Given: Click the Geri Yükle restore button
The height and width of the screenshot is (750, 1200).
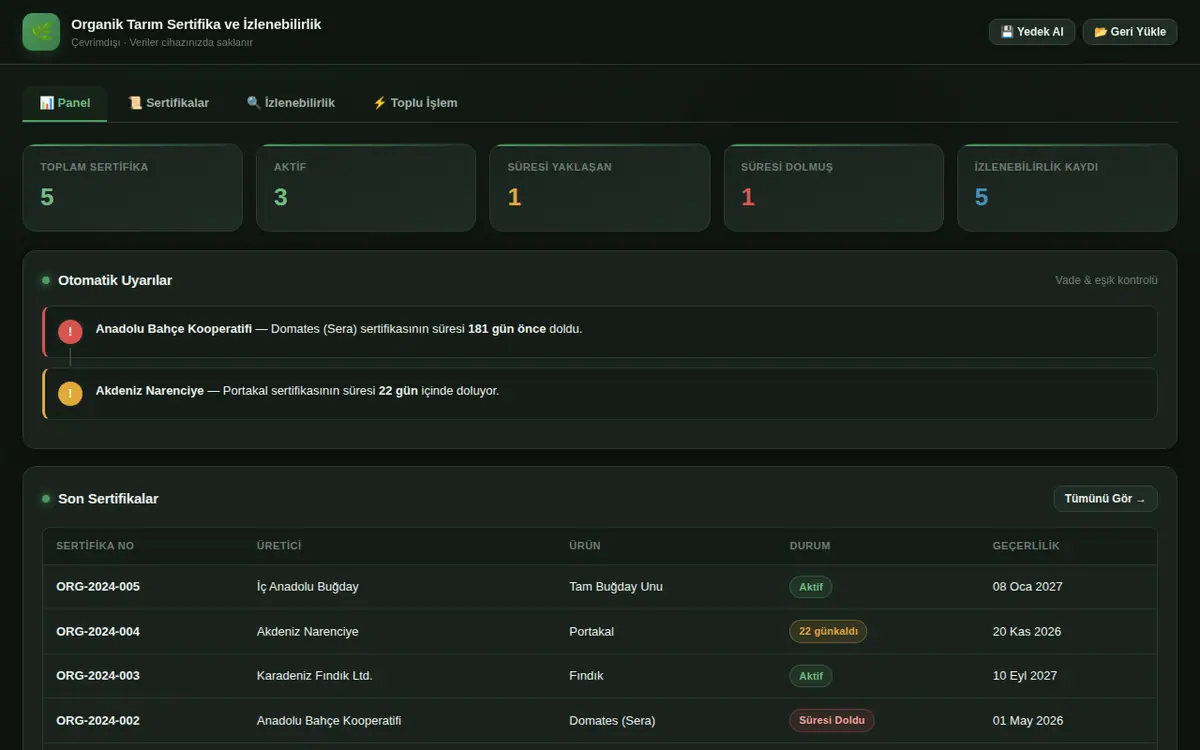Looking at the screenshot, I should [1130, 32].
